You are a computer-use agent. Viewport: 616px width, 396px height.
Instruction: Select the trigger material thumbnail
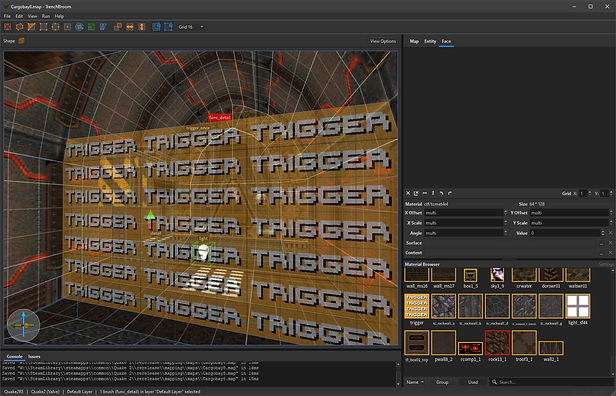[416, 306]
